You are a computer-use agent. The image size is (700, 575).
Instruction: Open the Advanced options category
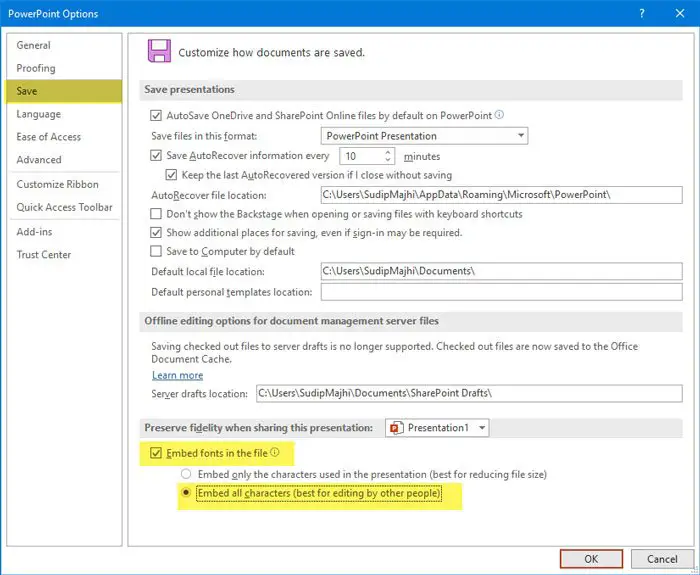(64, 159)
